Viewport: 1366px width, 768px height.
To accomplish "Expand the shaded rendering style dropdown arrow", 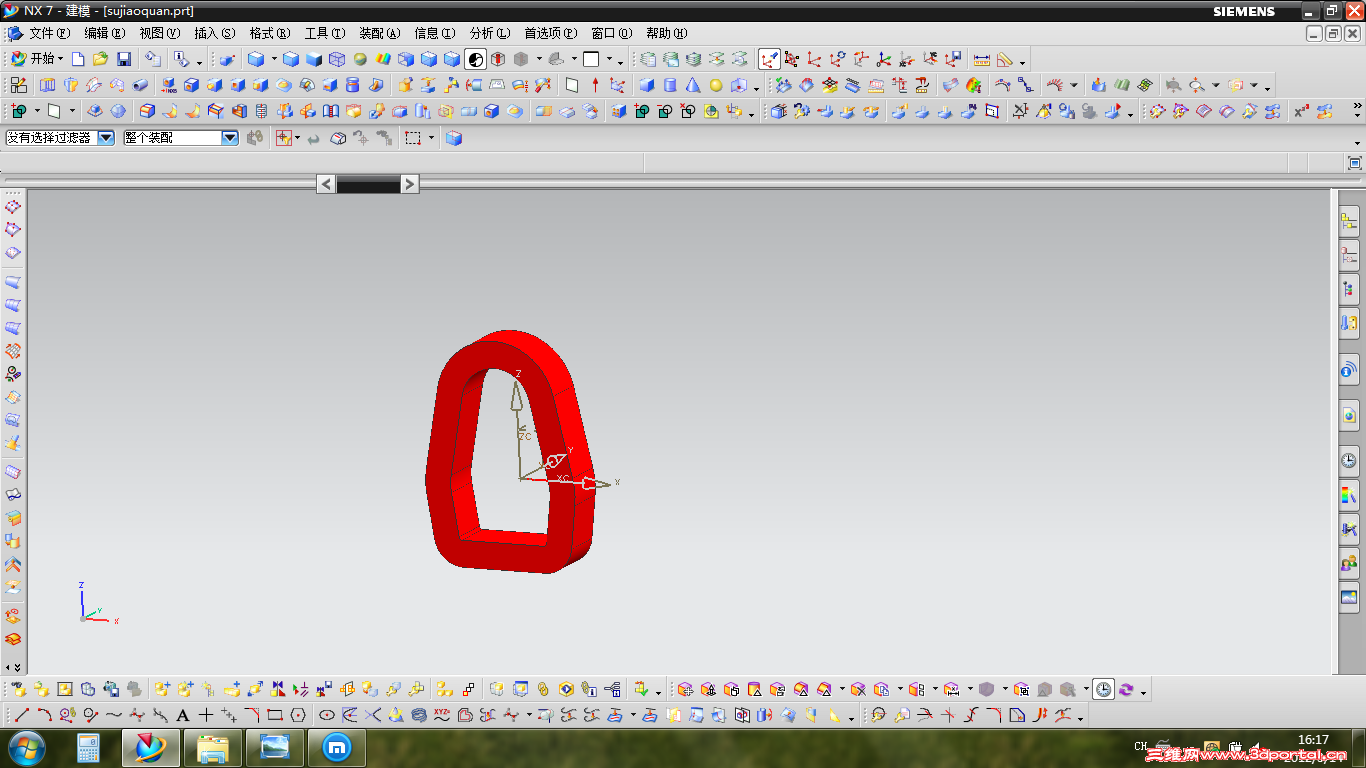I will tap(274, 60).
